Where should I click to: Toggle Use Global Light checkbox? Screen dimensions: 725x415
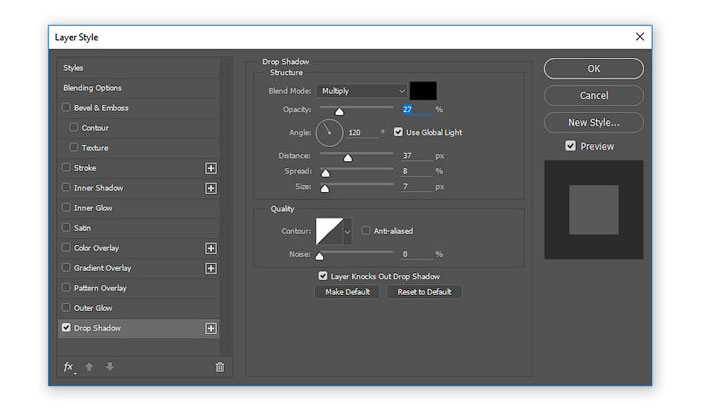click(x=398, y=132)
